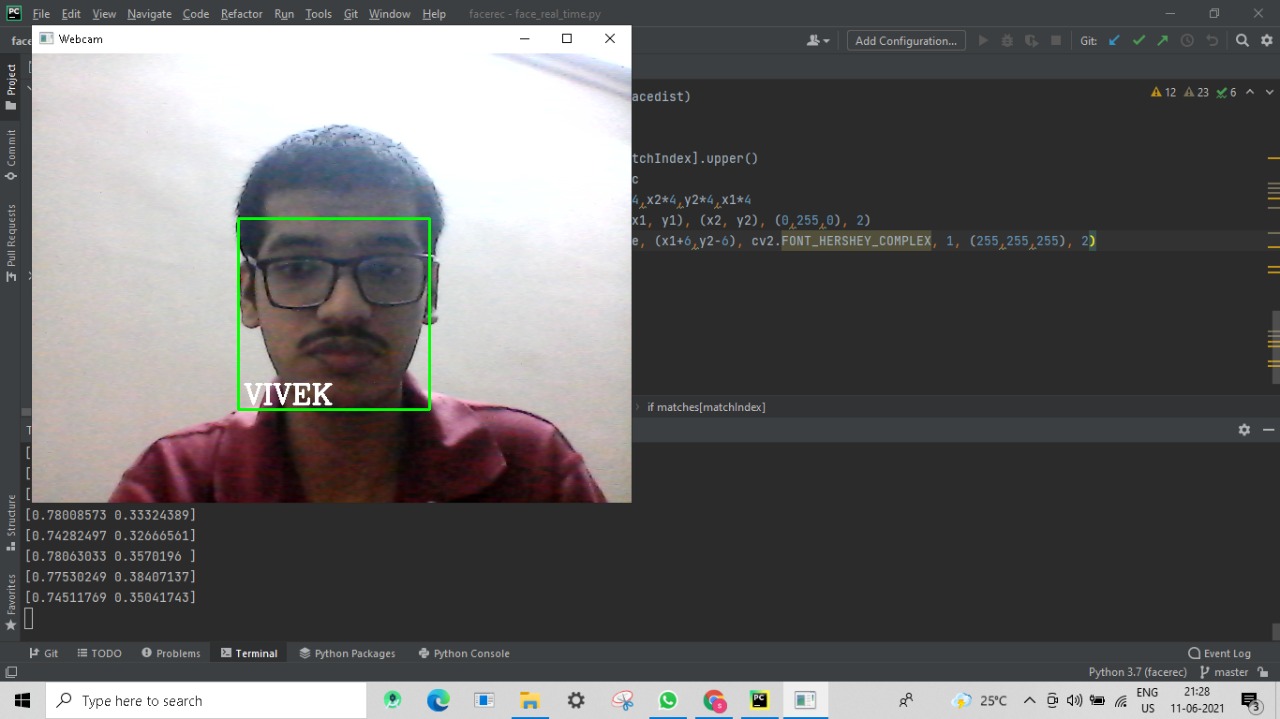The width and height of the screenshot is (1280, 719).
Task: Open the Git tab in bottom bar
Action: [x=43, y=653]
